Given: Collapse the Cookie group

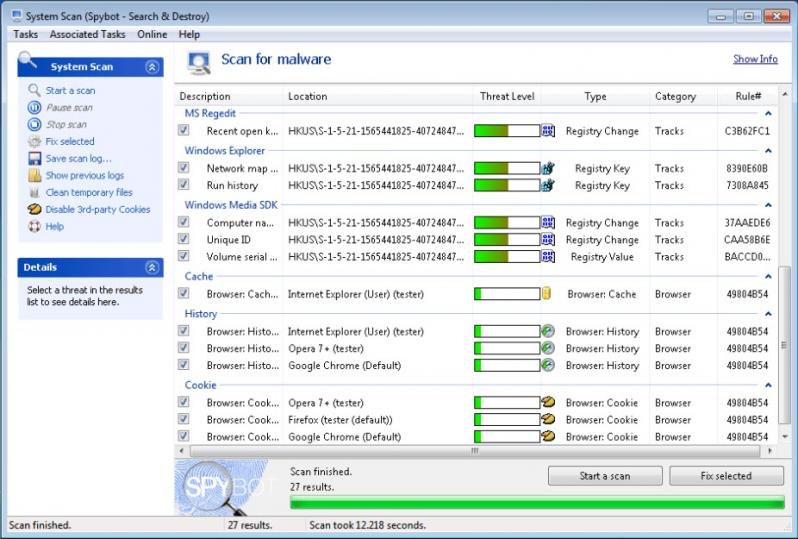Looking at the screenshot, I should [x=768, y=385].
